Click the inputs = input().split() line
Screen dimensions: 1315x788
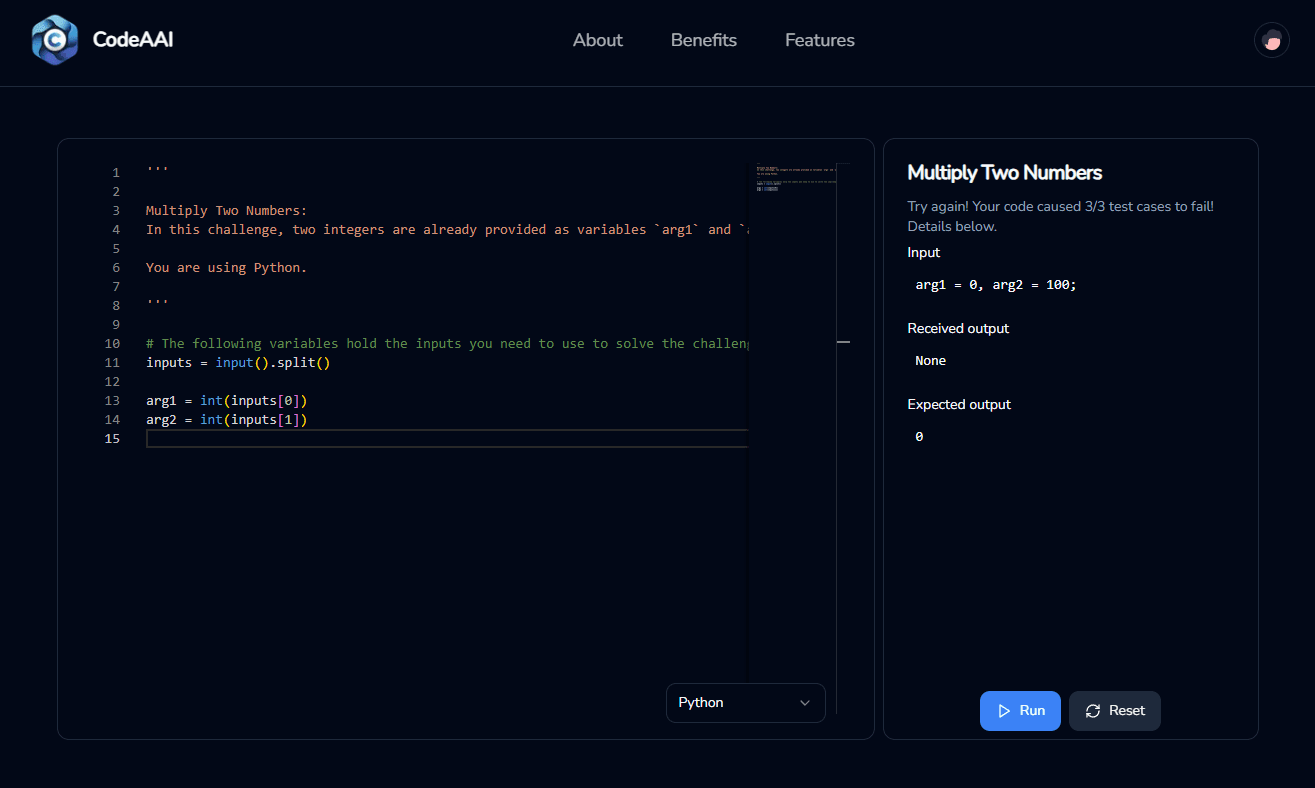[x=238, y=363]
